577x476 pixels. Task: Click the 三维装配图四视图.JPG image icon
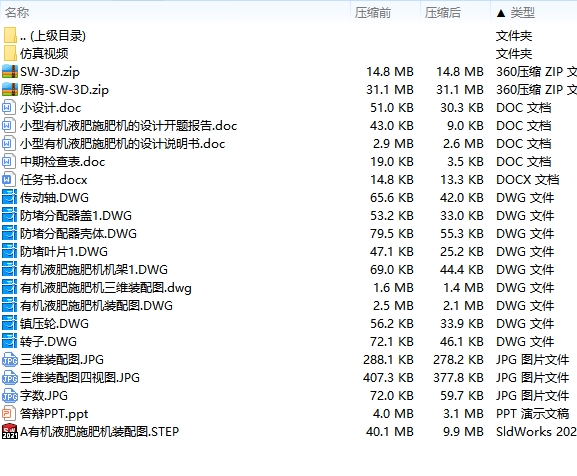point(10,378)
